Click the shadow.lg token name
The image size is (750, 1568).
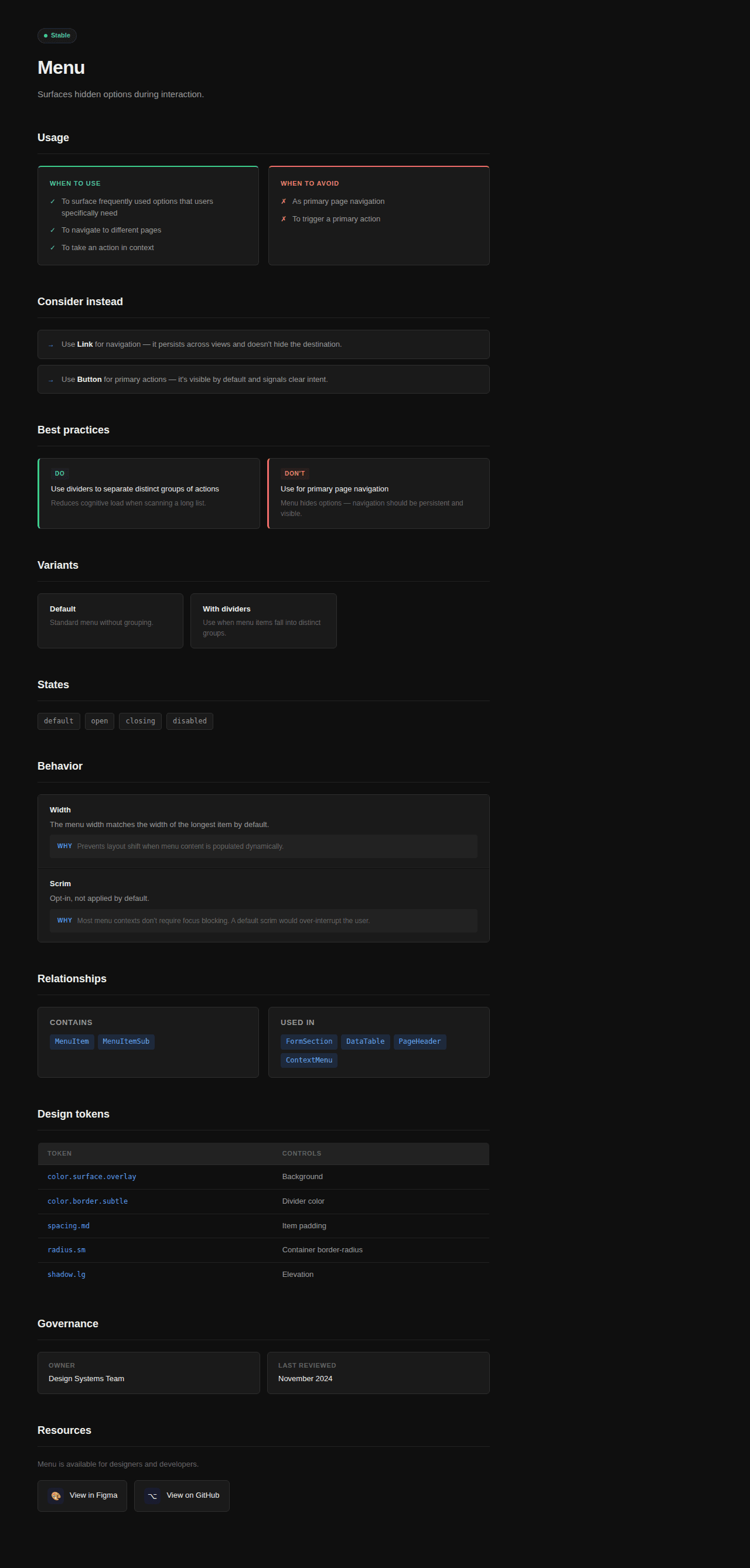[66, 1274]
